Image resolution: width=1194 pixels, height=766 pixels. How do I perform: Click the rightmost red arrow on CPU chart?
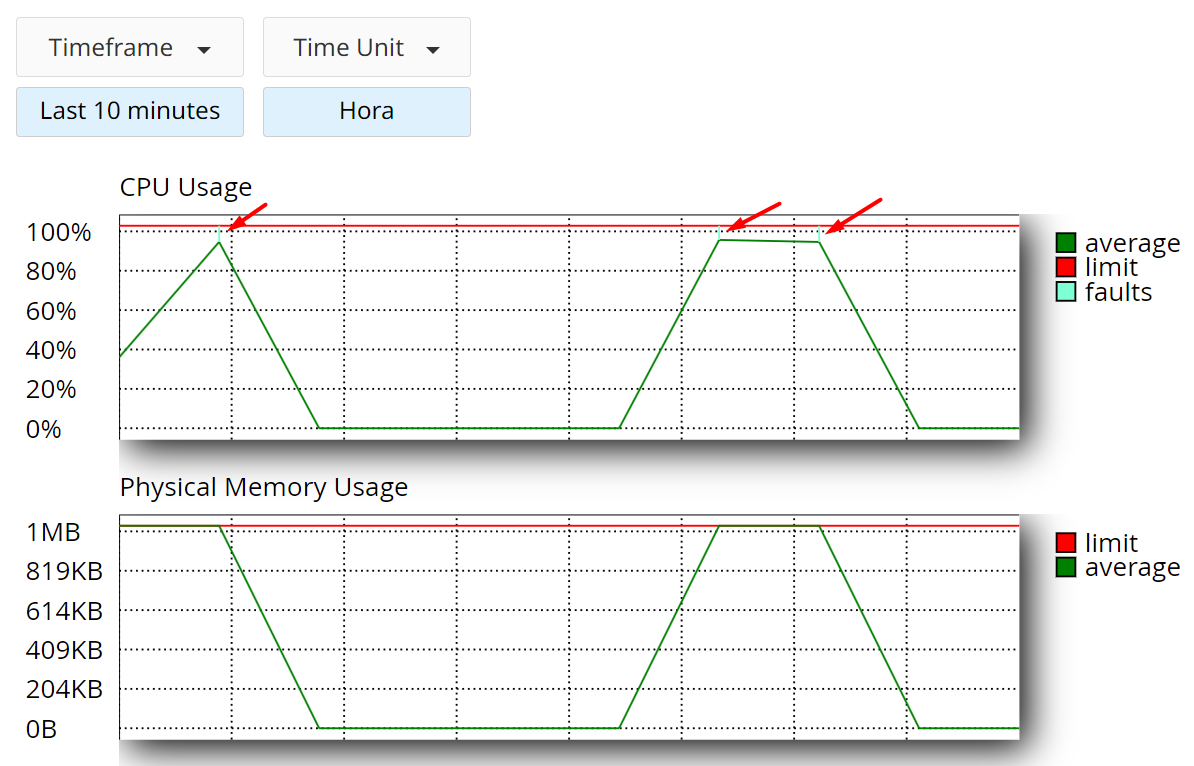[854, 214]
